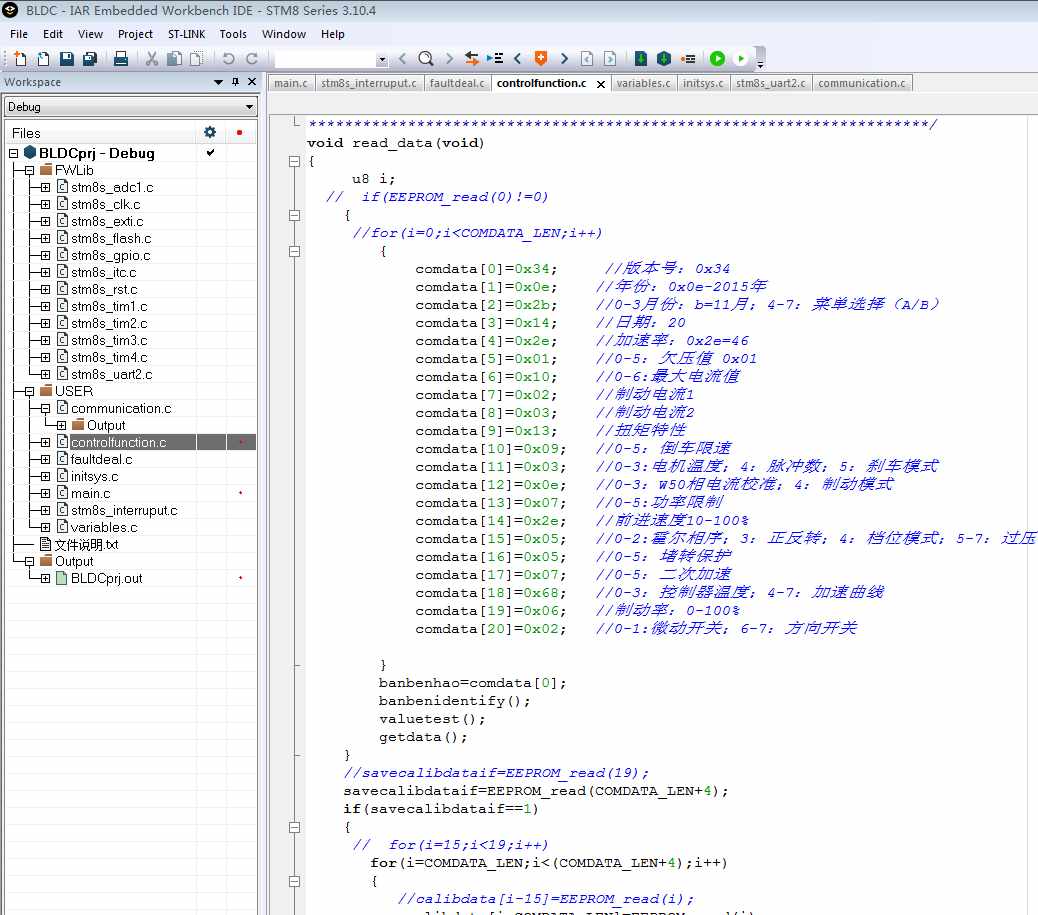Click the Navigate Forward page icon
Image resolution: width=1038 pixels, height=915 pixels.
coord(610,59)
